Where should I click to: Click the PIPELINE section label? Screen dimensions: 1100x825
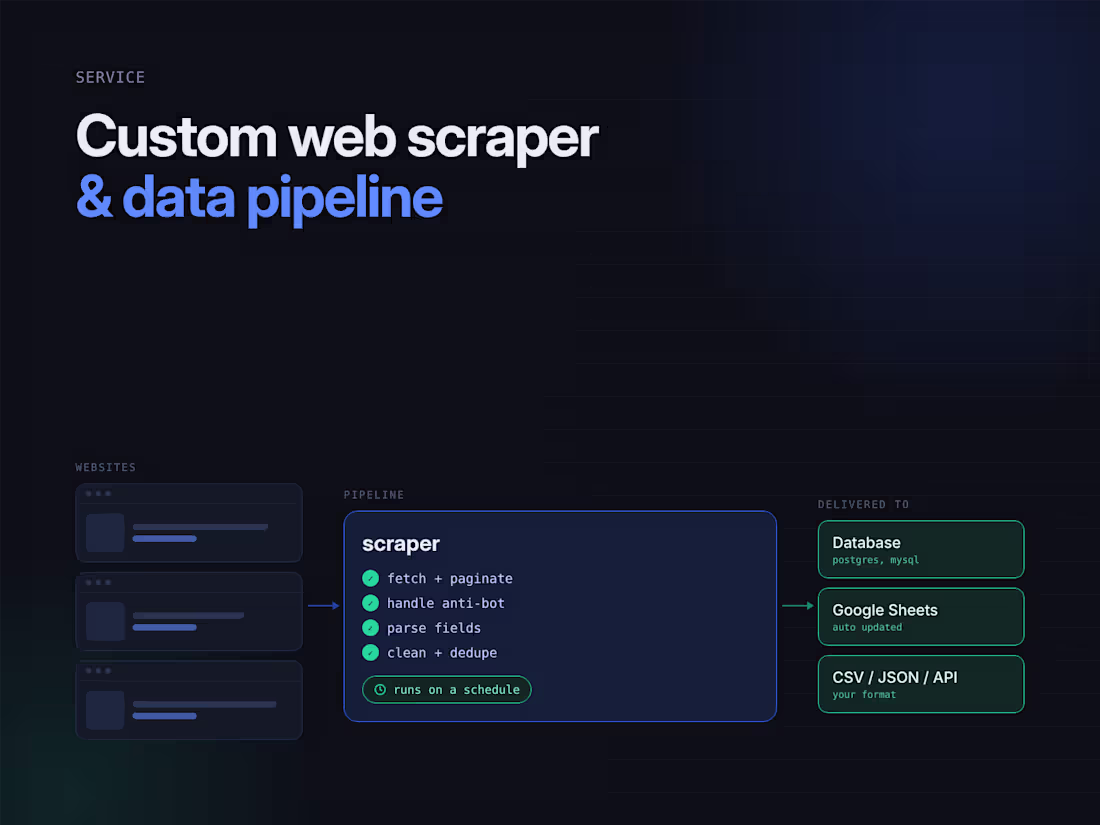tap(374, 495)
